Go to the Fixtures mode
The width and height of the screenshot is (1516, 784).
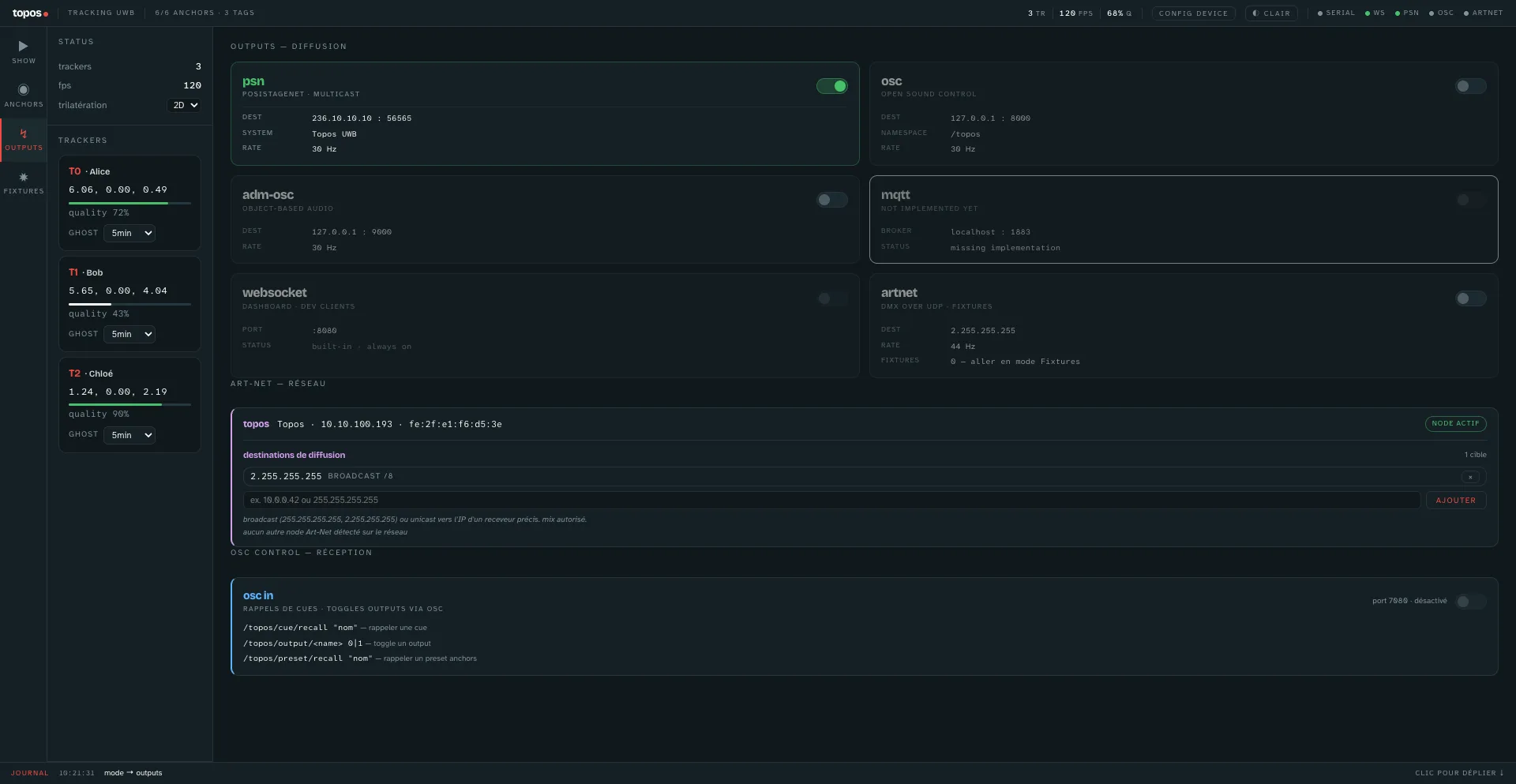[x=24, y=183]
